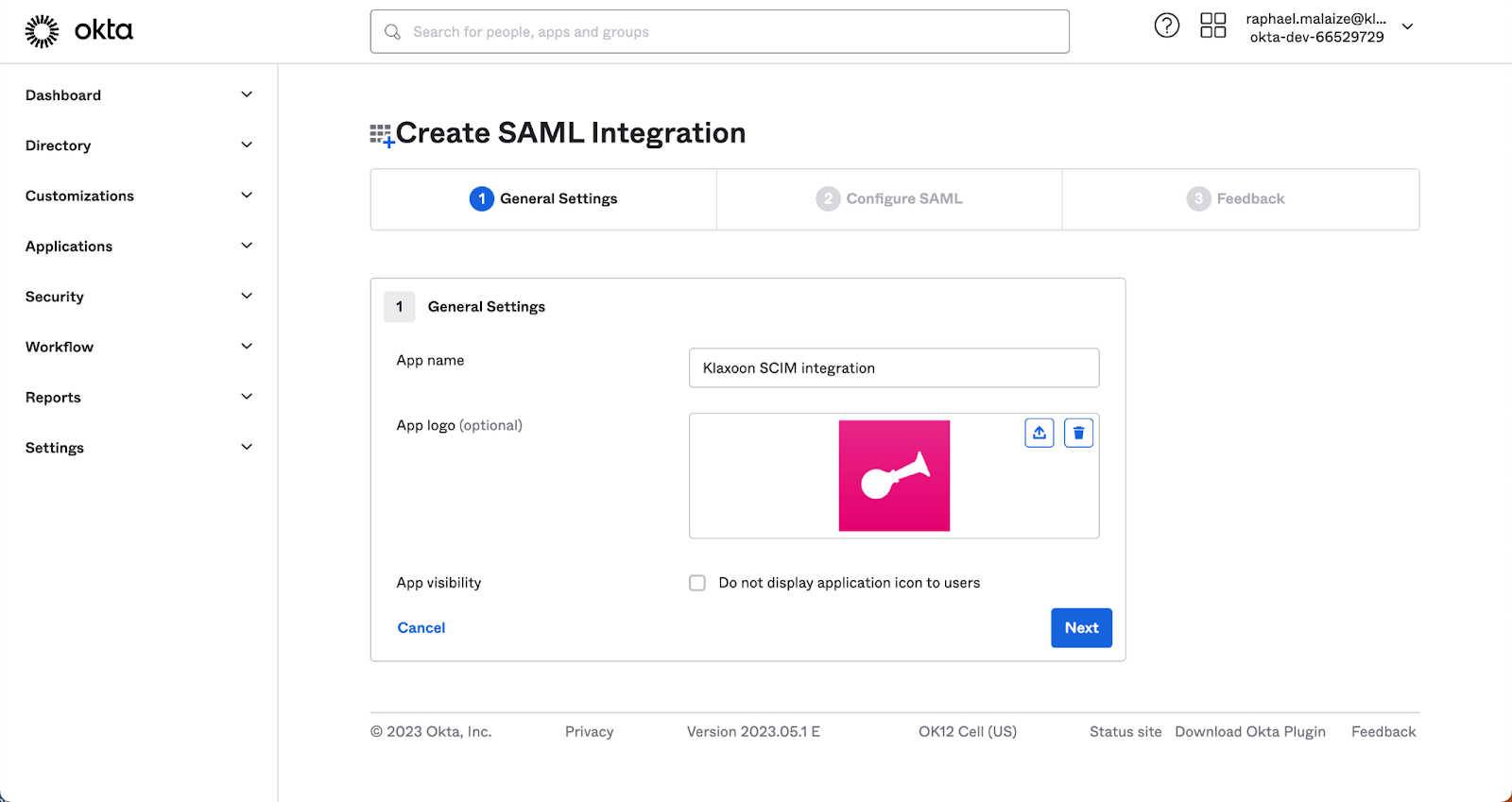This screenshot has width=1512, height=802.
Task: Open the Download Okta Plugin link
Action: [x=1250, y=732]
